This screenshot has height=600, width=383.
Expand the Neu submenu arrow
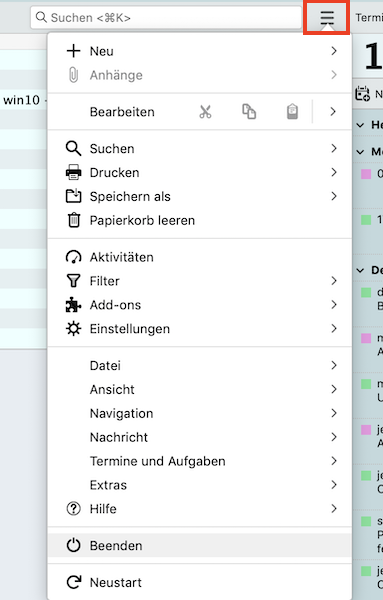[334, 51]
